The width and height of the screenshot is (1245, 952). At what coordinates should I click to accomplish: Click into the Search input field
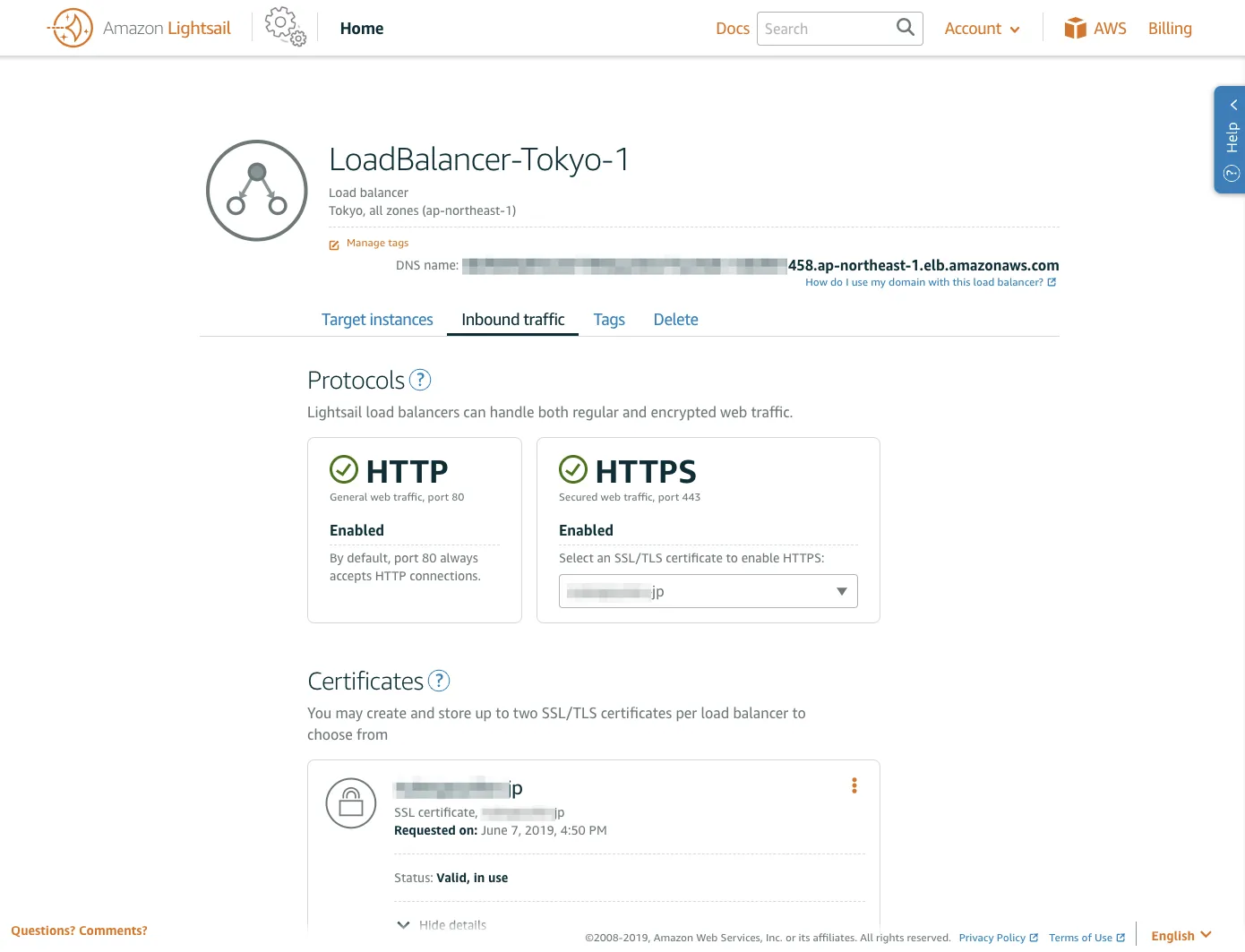pyautogui.click(x=824, y=29)
